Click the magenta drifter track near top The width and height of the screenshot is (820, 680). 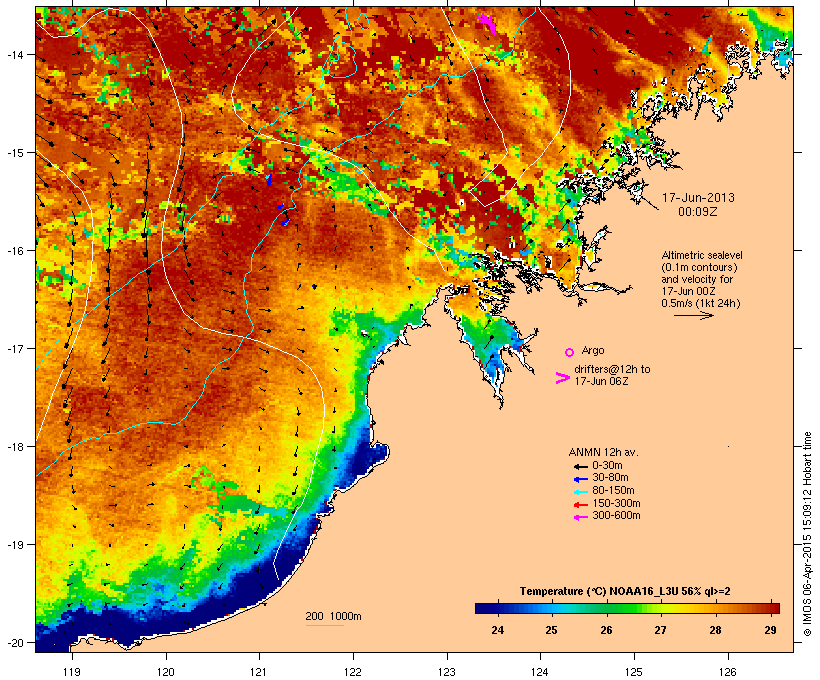pos(487,22)
